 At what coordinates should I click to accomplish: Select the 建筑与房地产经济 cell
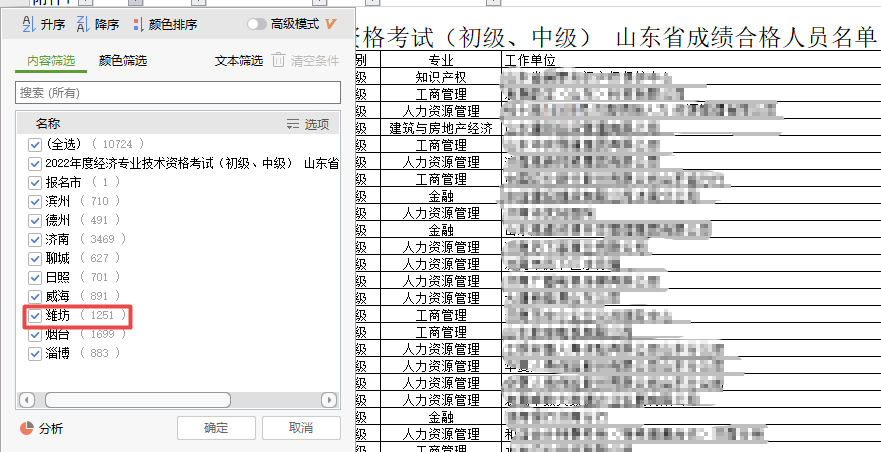tap(441, 128)
